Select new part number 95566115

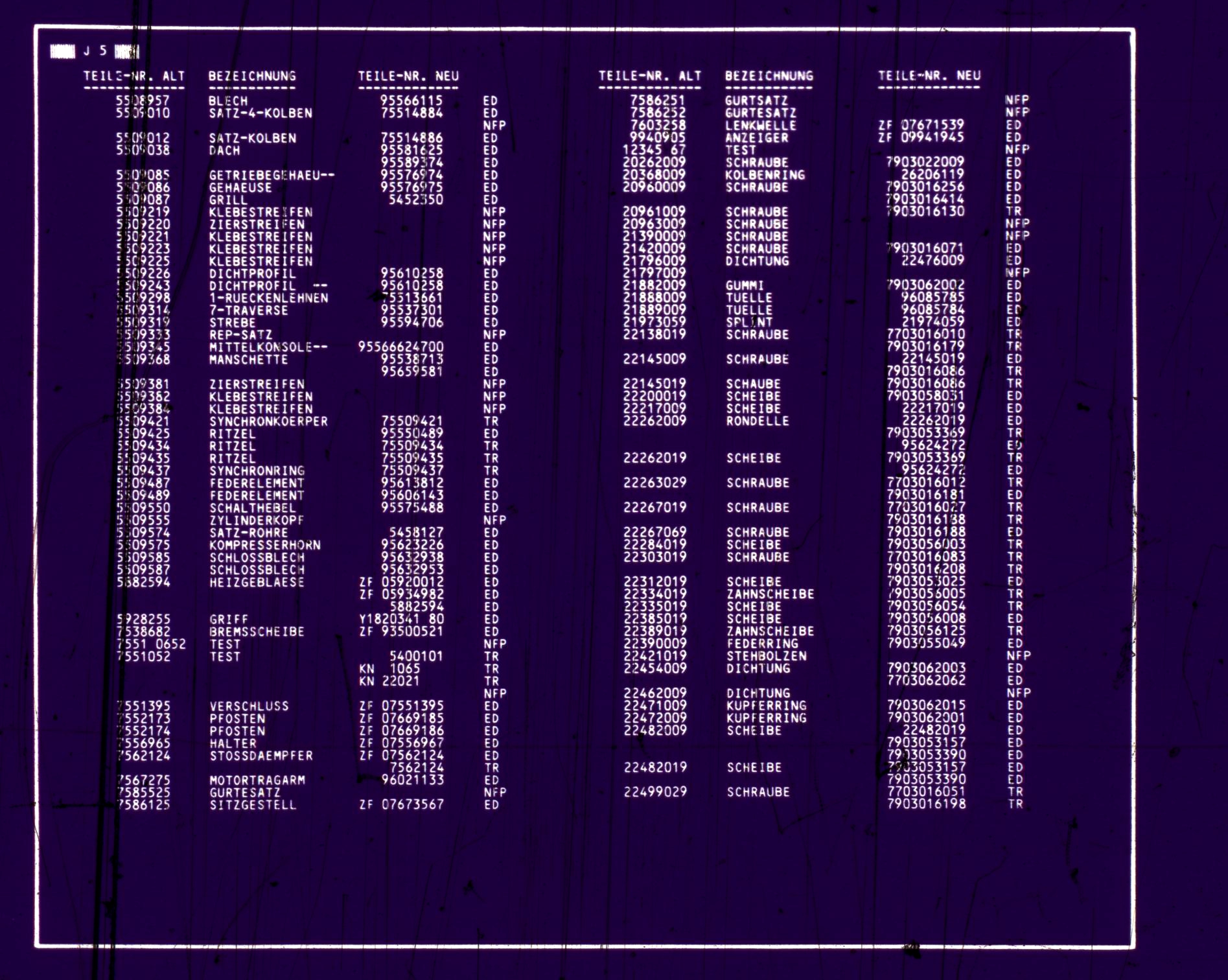411,100
